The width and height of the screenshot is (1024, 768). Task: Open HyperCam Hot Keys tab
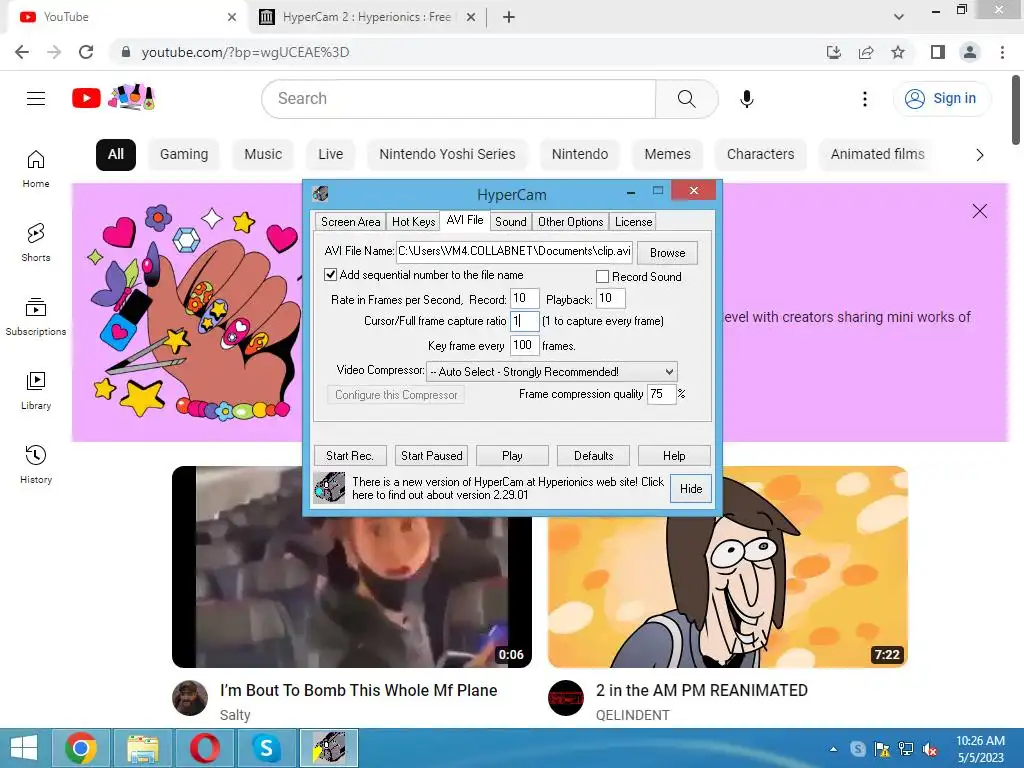[413, 222]
